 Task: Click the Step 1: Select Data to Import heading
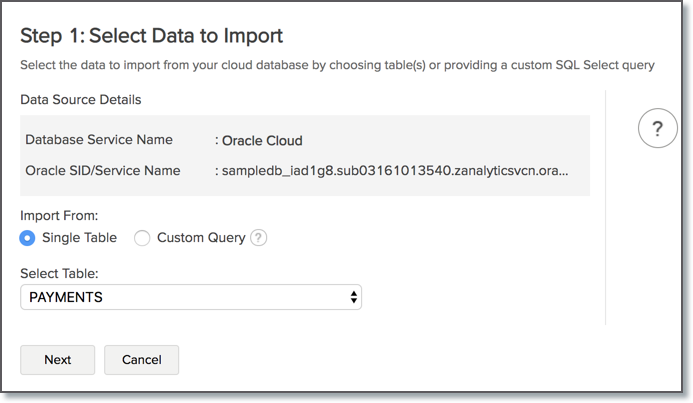(x=152, y=36)
